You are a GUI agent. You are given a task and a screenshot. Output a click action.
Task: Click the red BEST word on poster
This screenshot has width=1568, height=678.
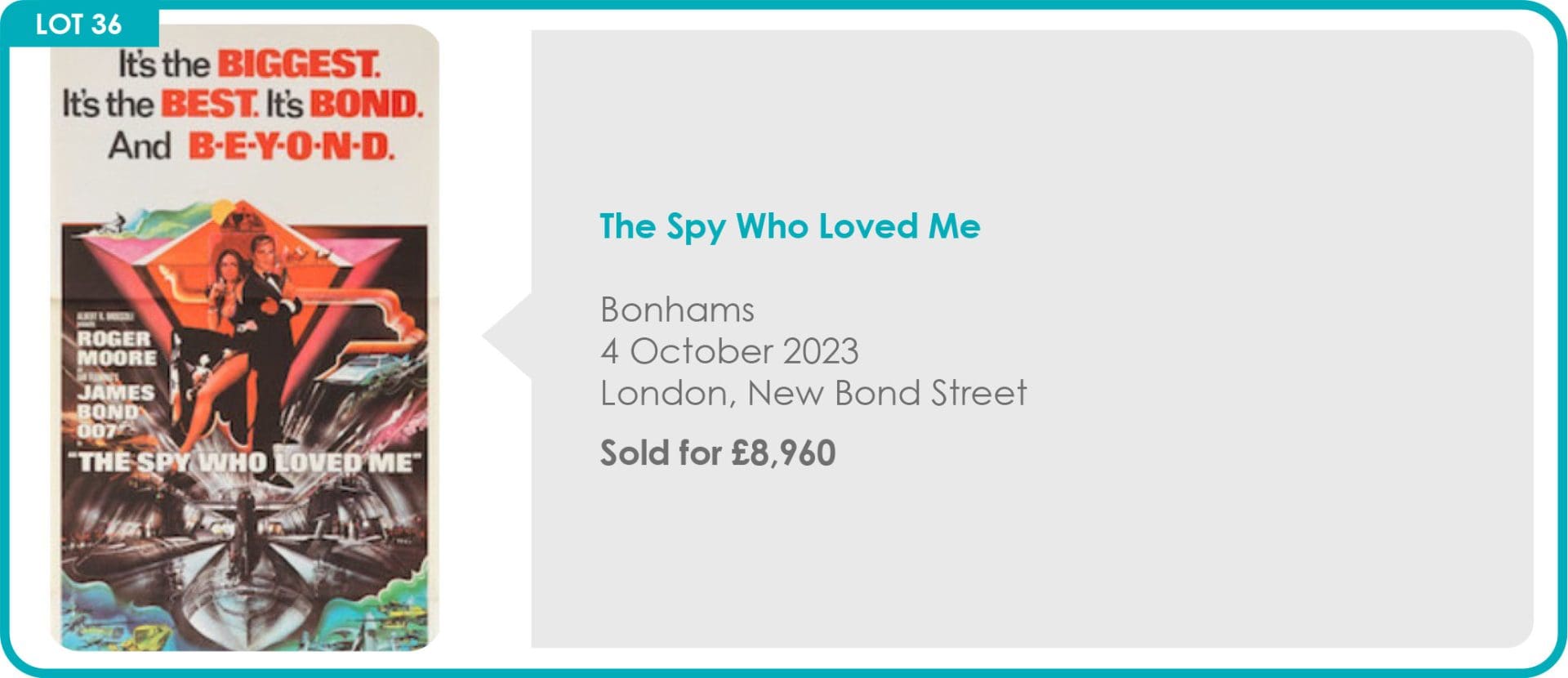(x=208, y=105)
